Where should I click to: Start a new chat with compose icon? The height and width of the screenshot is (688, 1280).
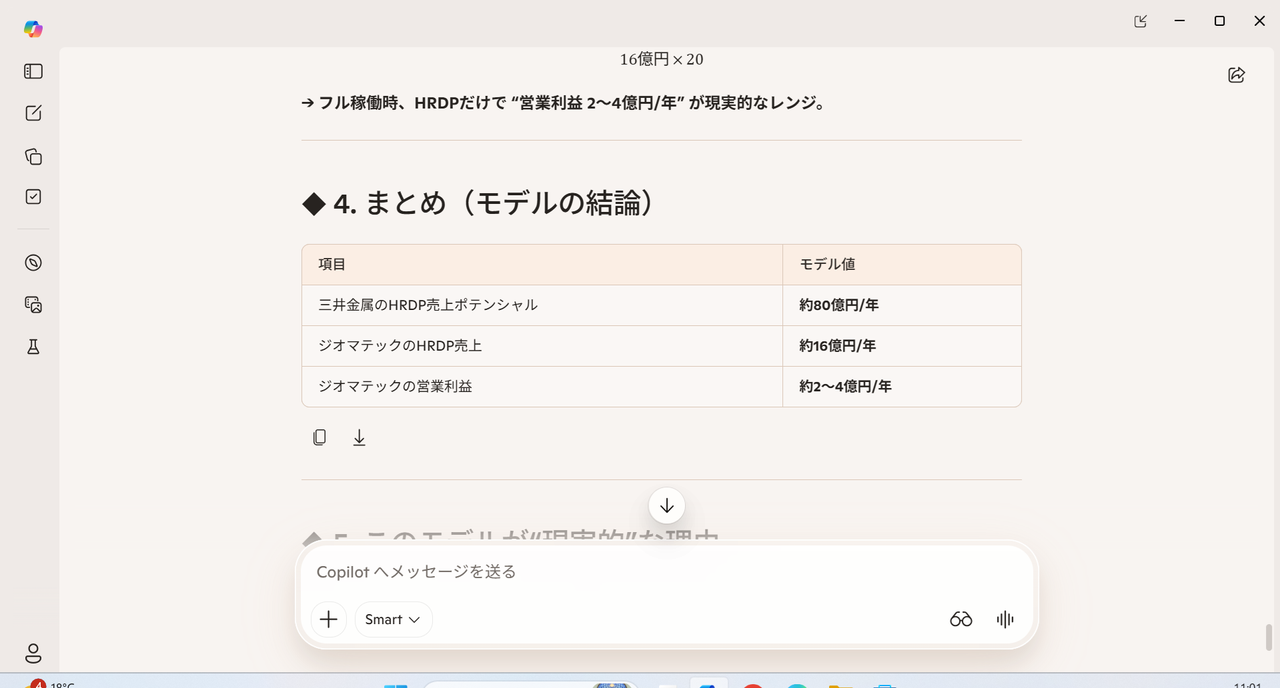(33, 113)
